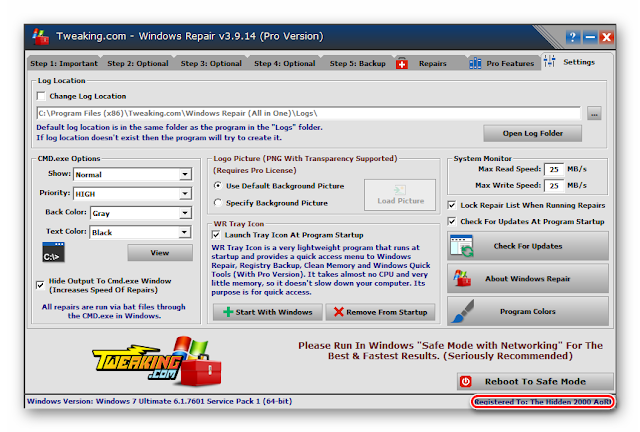The width and height of the screenshot is (640, 432).
Task: Open the Text Color dropdown showing Black
Action: tap(141, 232)
